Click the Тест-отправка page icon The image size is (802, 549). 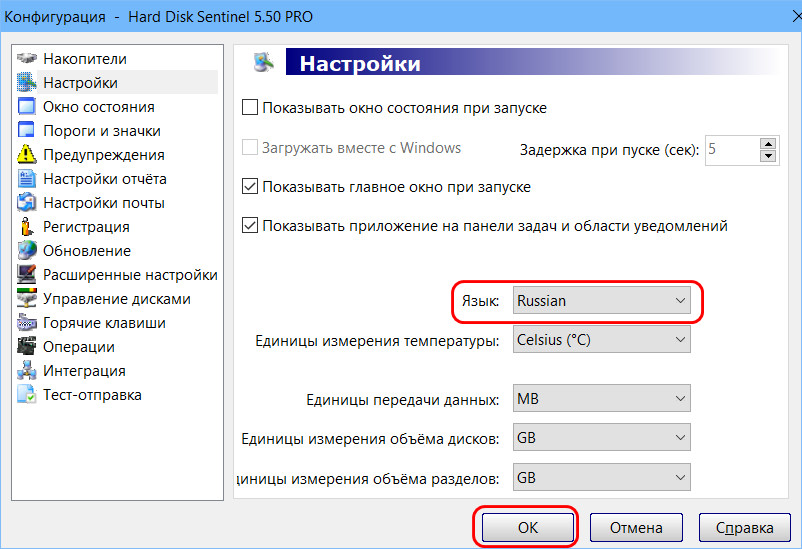tap(27, 394)
